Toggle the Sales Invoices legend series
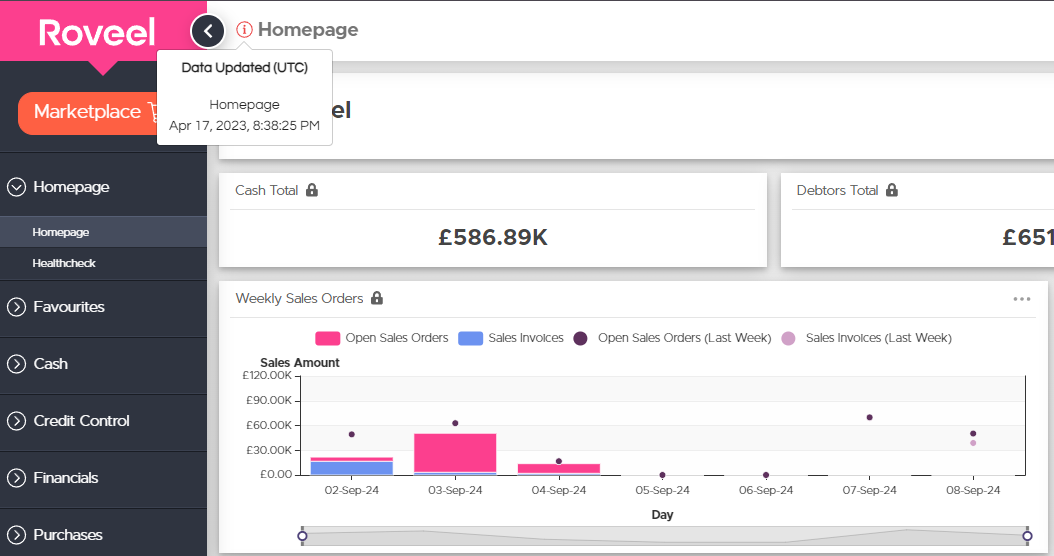Image resolution: width=1054 pixels, height=556 pixels. click(x=511, y=338)
